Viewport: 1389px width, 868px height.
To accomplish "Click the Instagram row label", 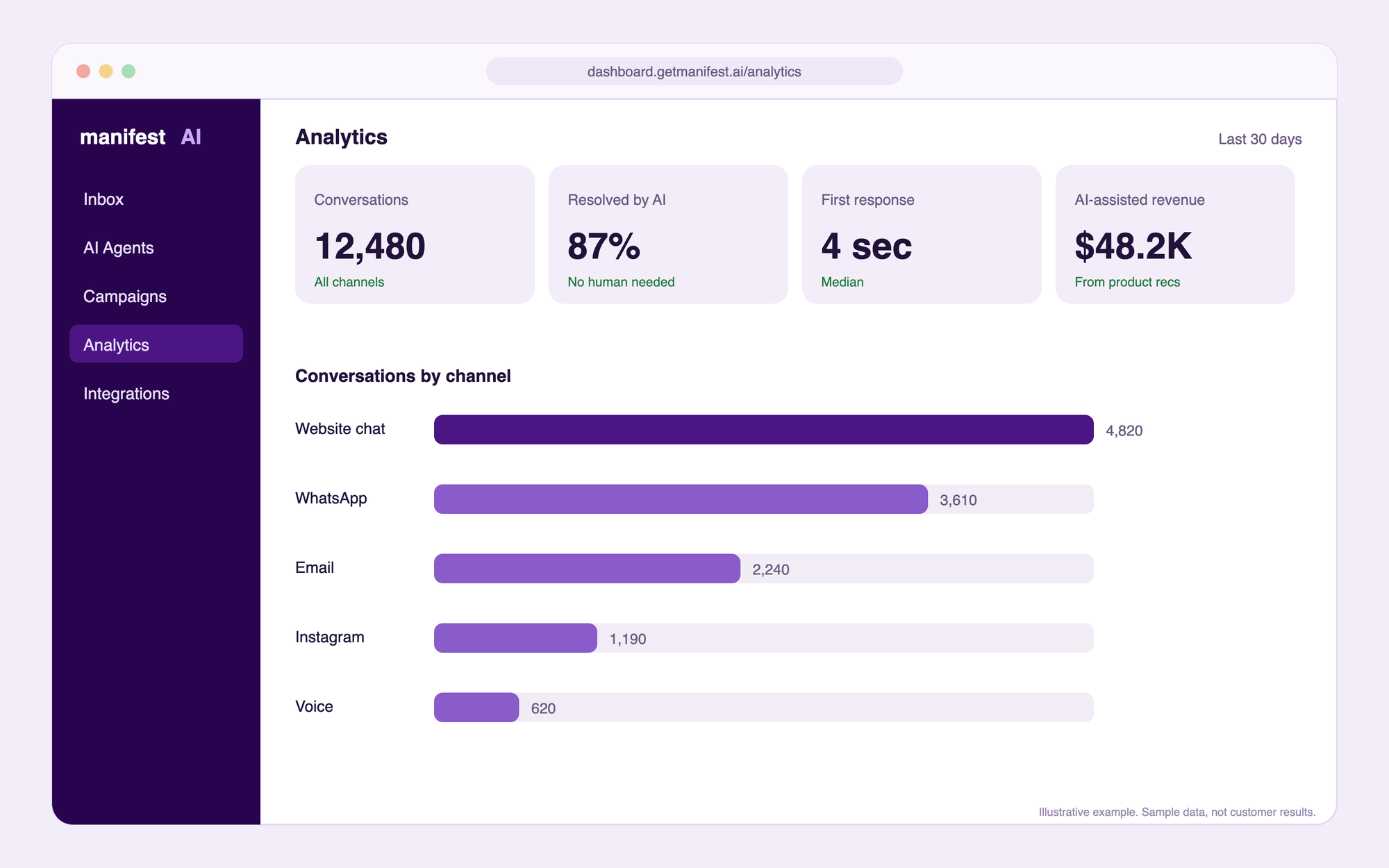I will coord(330,637).
